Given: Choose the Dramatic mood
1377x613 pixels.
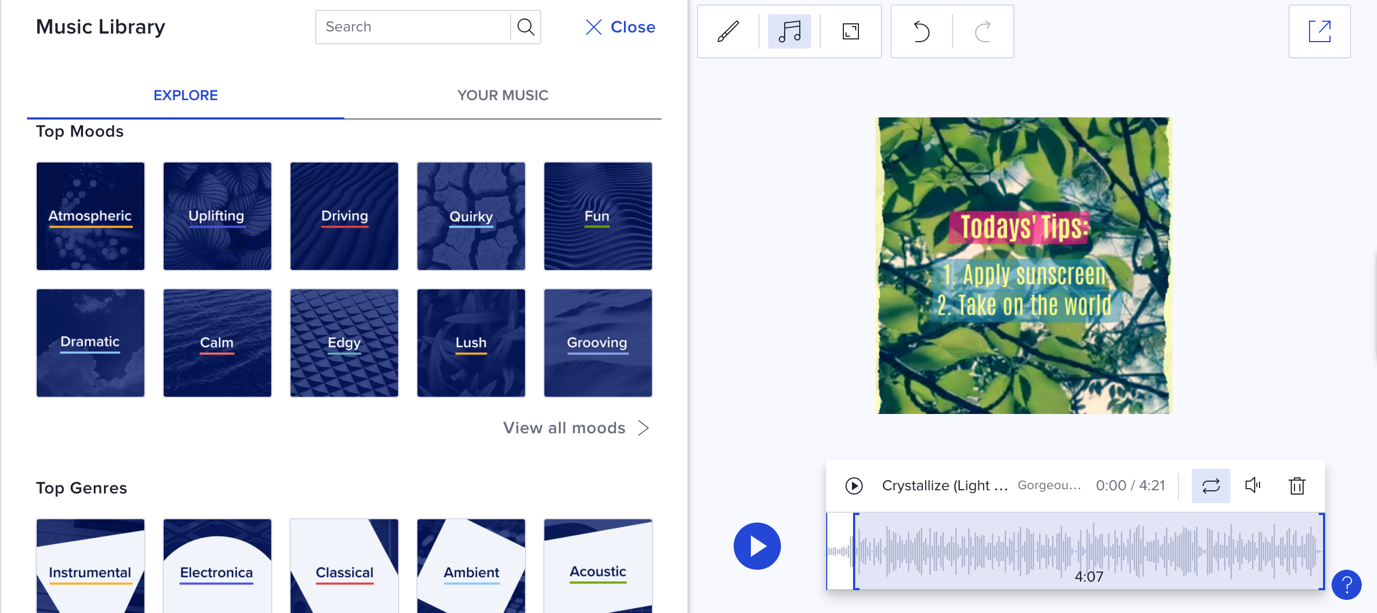Looking at the screenshot, I should pyautogui.click(x=90, y=343).
